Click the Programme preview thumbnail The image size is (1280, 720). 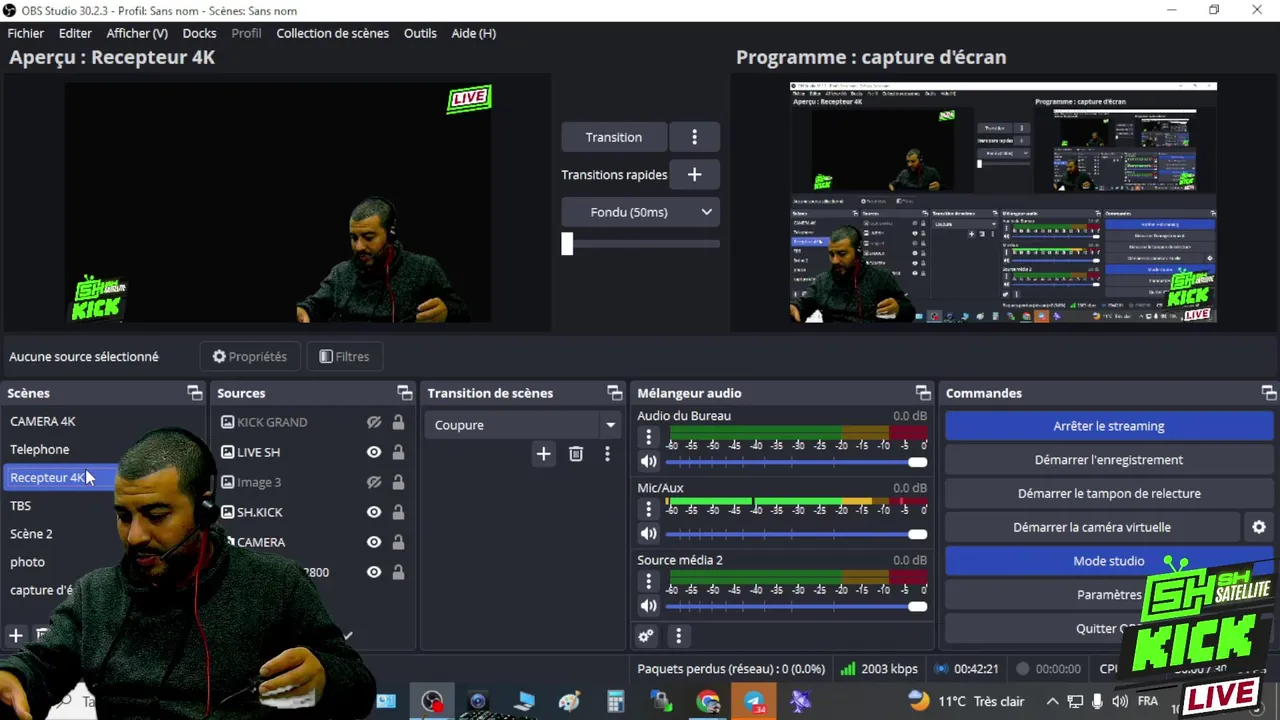(x=1003, y=203)
